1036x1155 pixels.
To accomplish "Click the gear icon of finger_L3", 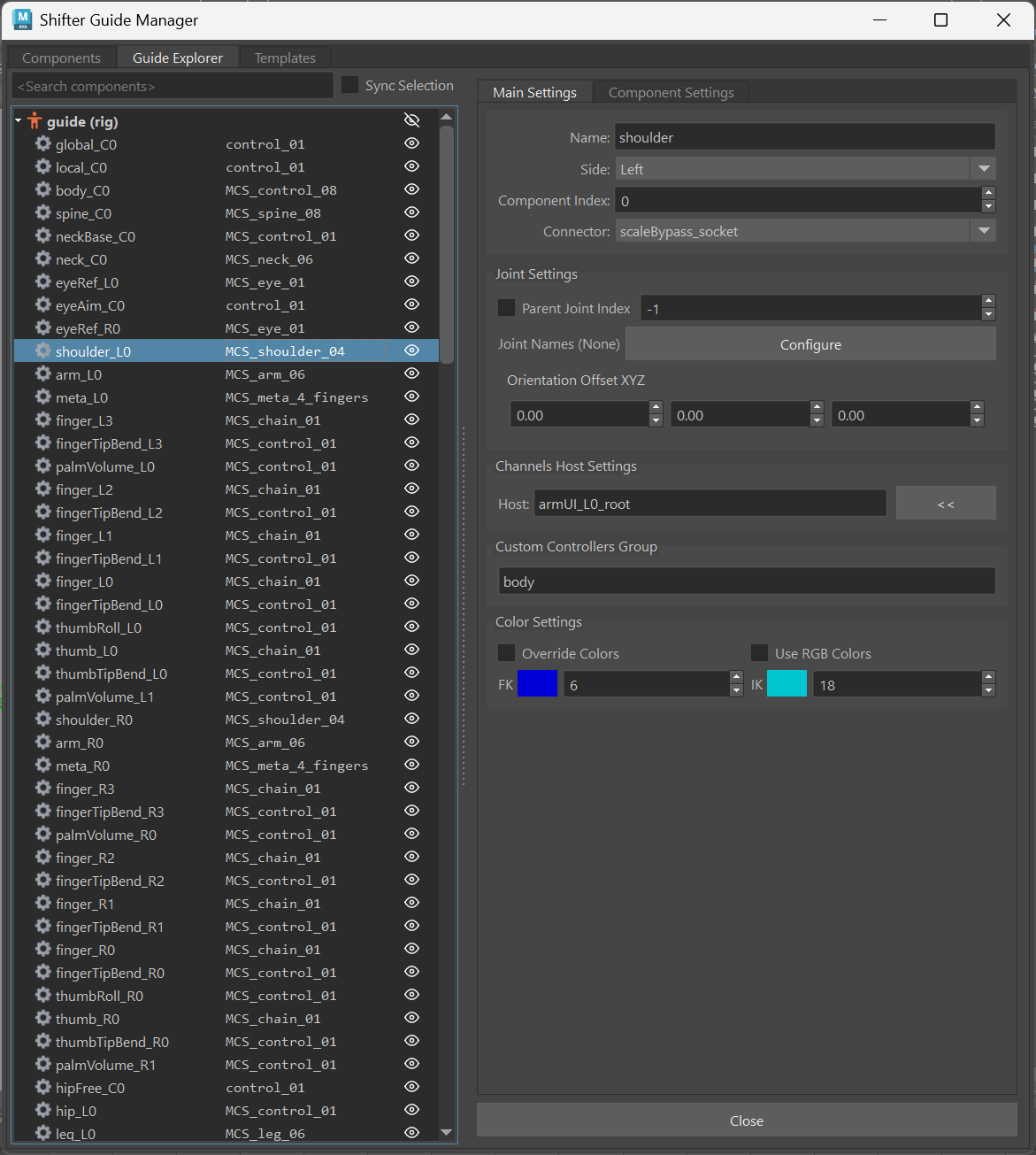I will [x=42, y=420].
